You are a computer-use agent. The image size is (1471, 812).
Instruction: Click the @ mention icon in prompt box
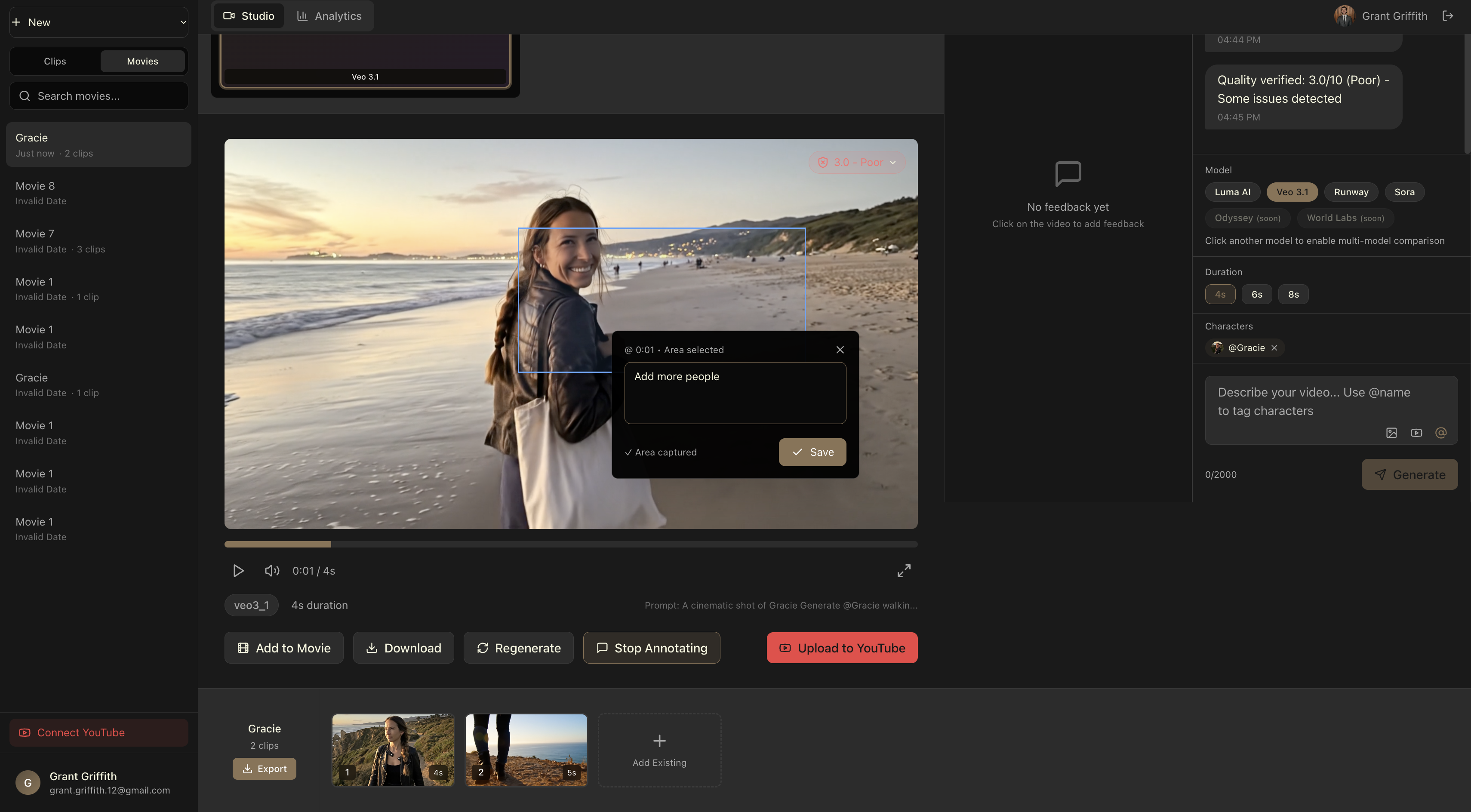click(x=1441, y=433)
